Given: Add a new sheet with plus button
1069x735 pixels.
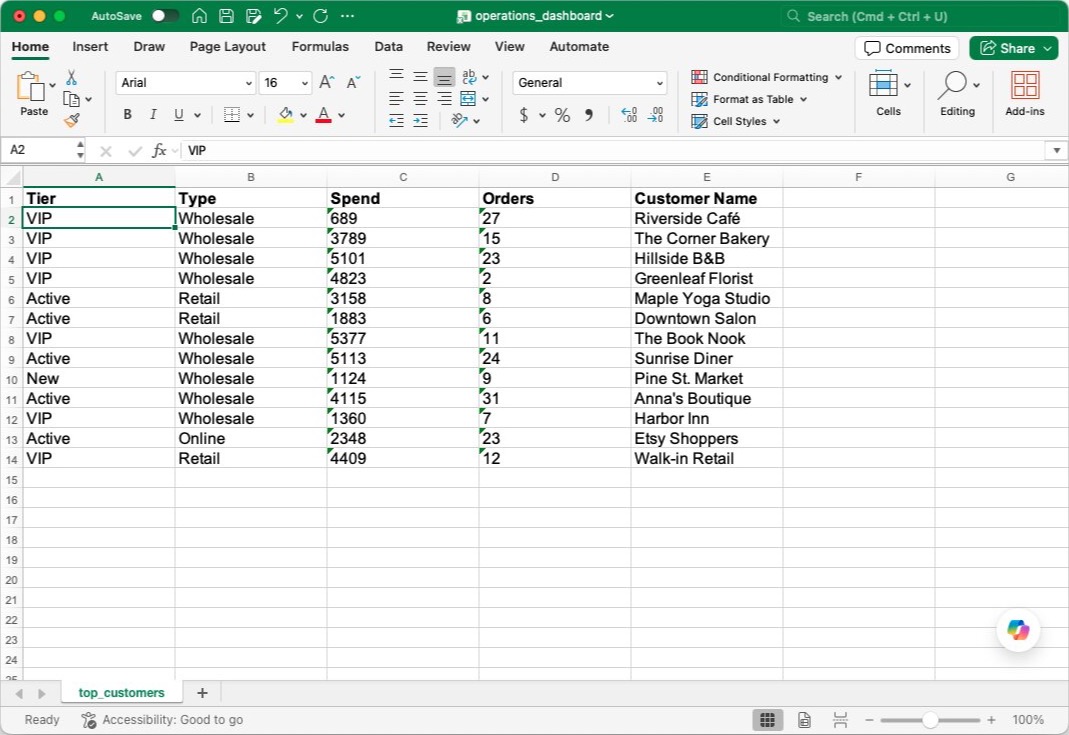Looking at the screenshot, I should 202,693.
